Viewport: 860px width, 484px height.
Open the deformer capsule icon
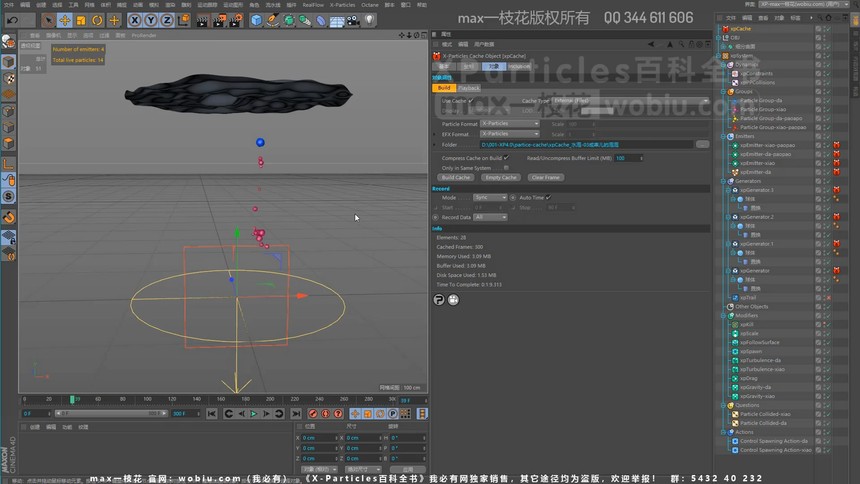[321, 21]
